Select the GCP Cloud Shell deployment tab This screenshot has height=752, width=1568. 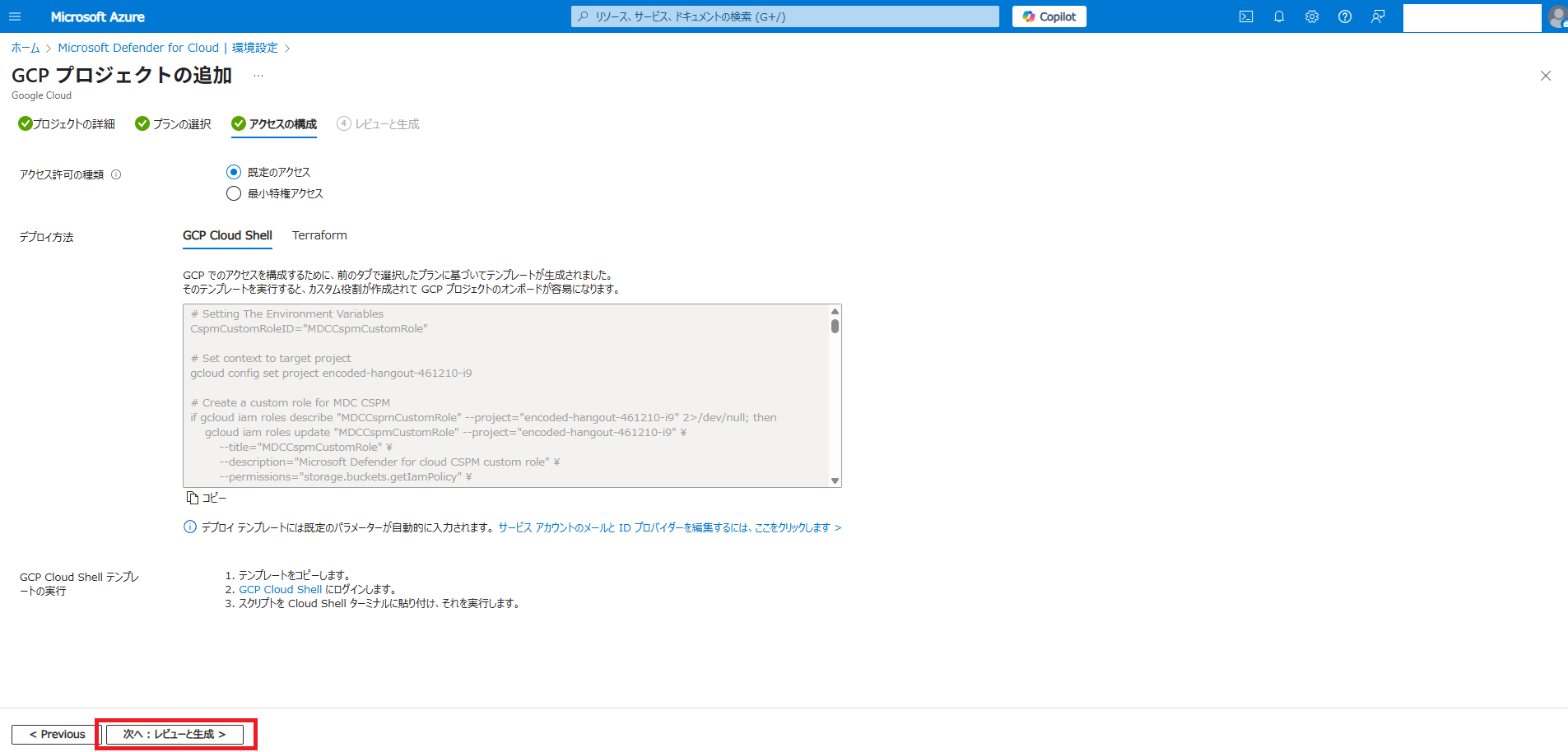[227, 235]
